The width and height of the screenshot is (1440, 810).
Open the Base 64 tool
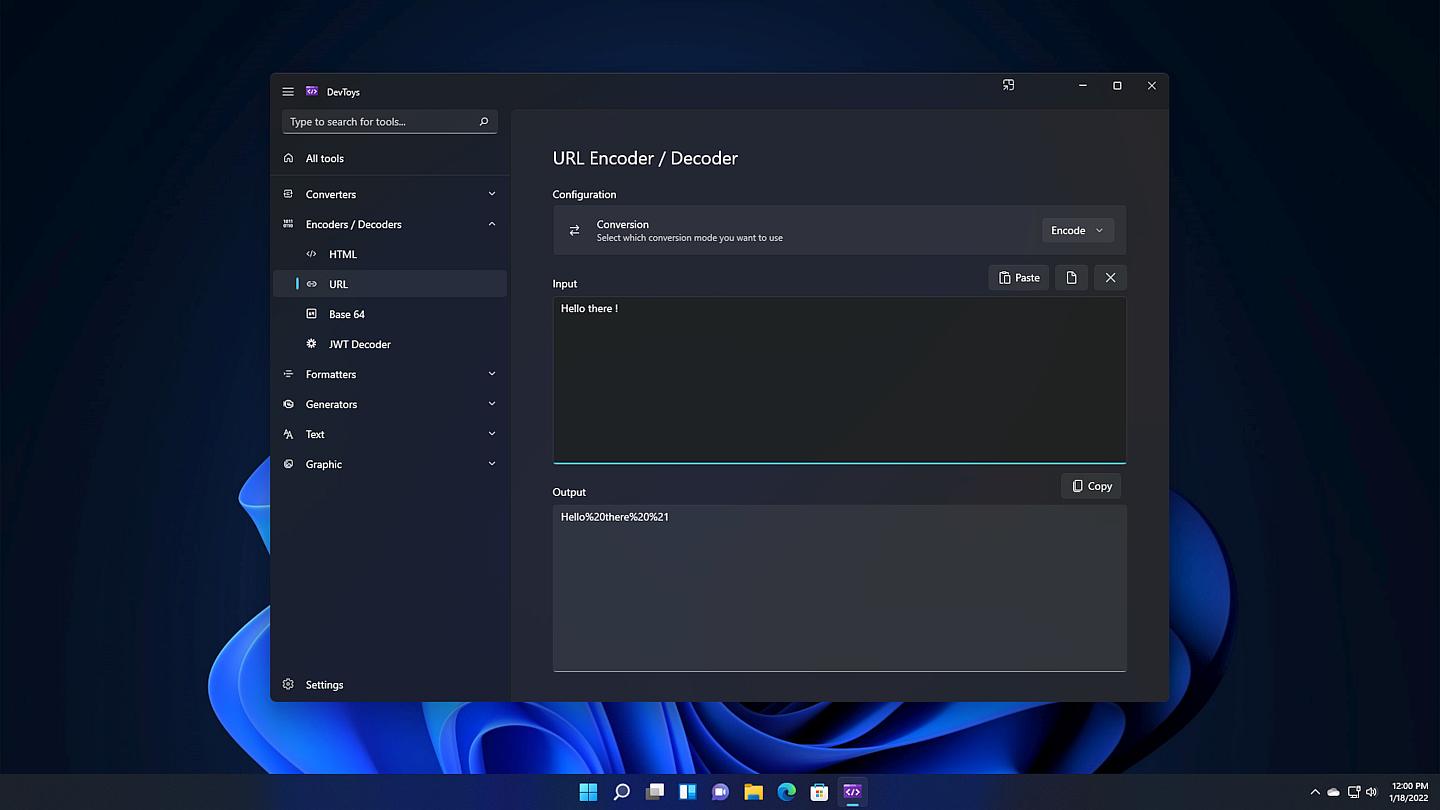click(390, 314)
